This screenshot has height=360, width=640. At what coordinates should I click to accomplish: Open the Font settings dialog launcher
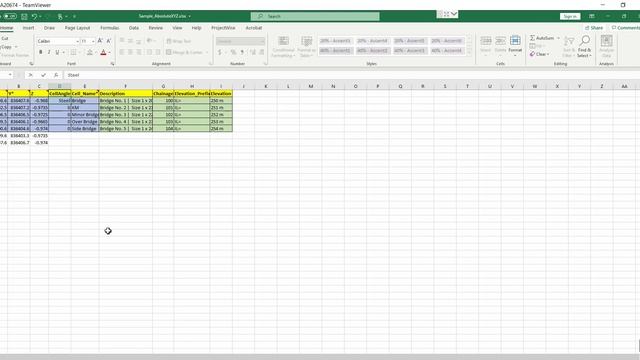pyautogui.click(x=112, y=64)
